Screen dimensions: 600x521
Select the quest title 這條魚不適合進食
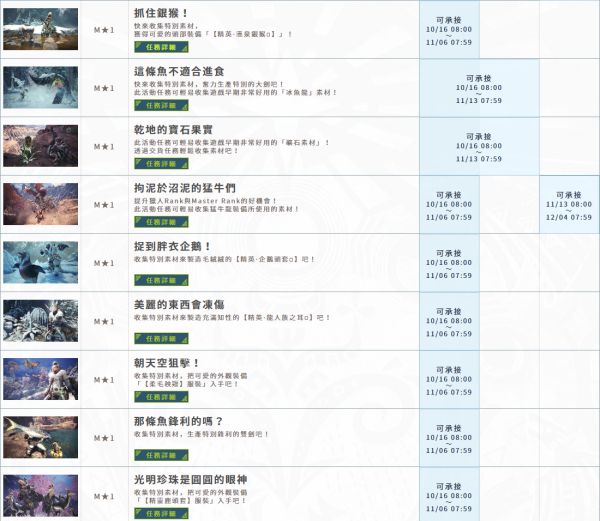pos(179,72)
